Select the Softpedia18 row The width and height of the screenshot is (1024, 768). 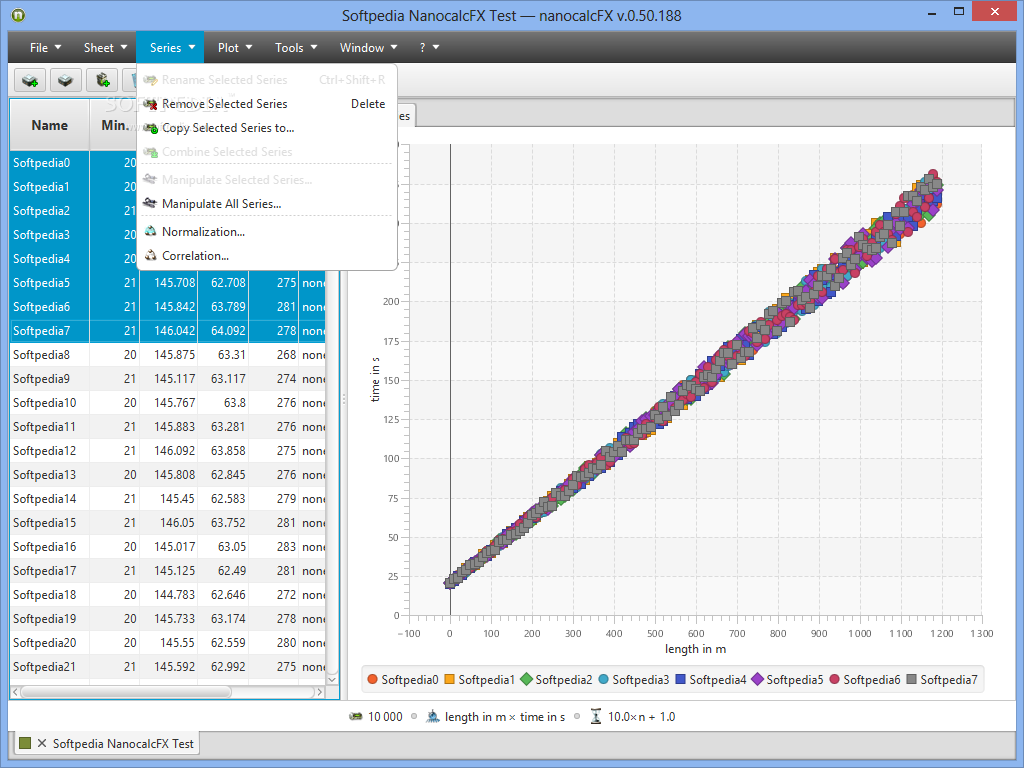[168, 595]
